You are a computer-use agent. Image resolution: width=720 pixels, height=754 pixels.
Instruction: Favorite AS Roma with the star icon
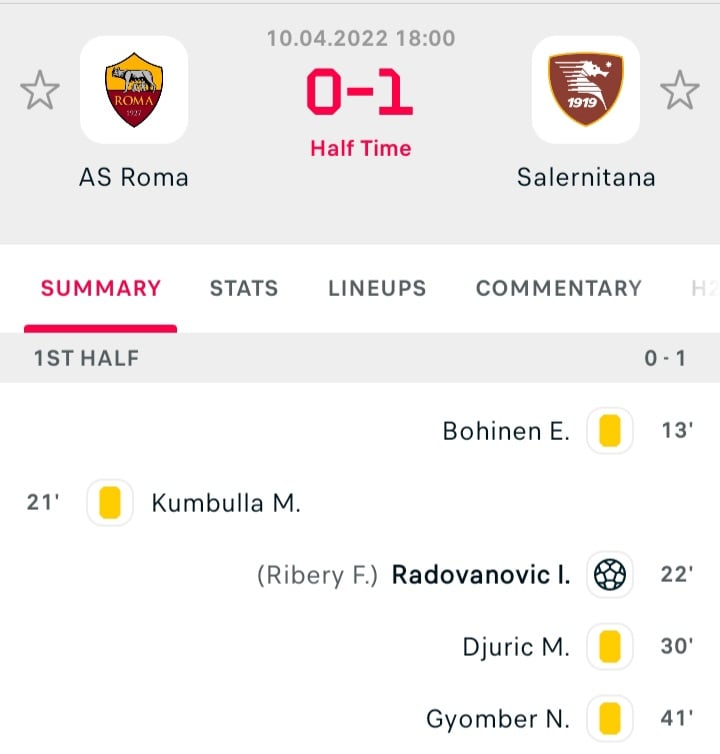[40, 90]
